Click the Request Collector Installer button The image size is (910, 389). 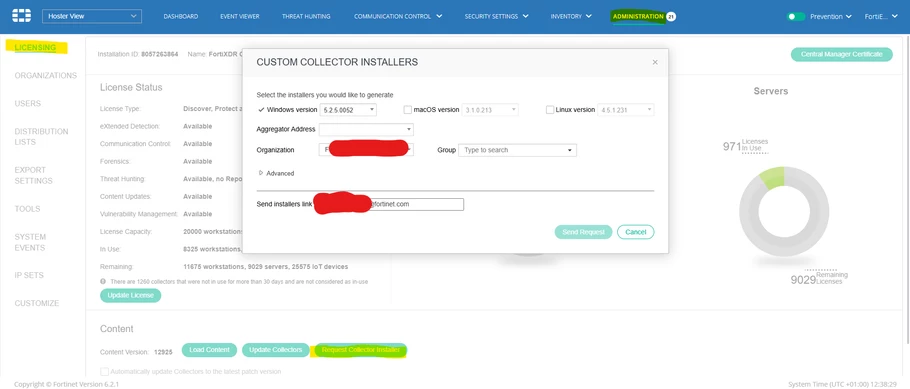click(x=360, y=350)
